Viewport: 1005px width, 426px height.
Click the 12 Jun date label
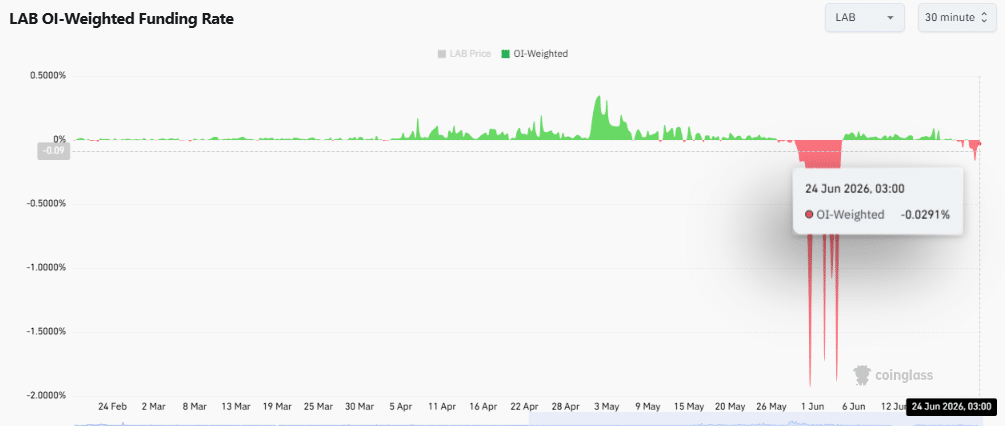click(x=894, y=406)
